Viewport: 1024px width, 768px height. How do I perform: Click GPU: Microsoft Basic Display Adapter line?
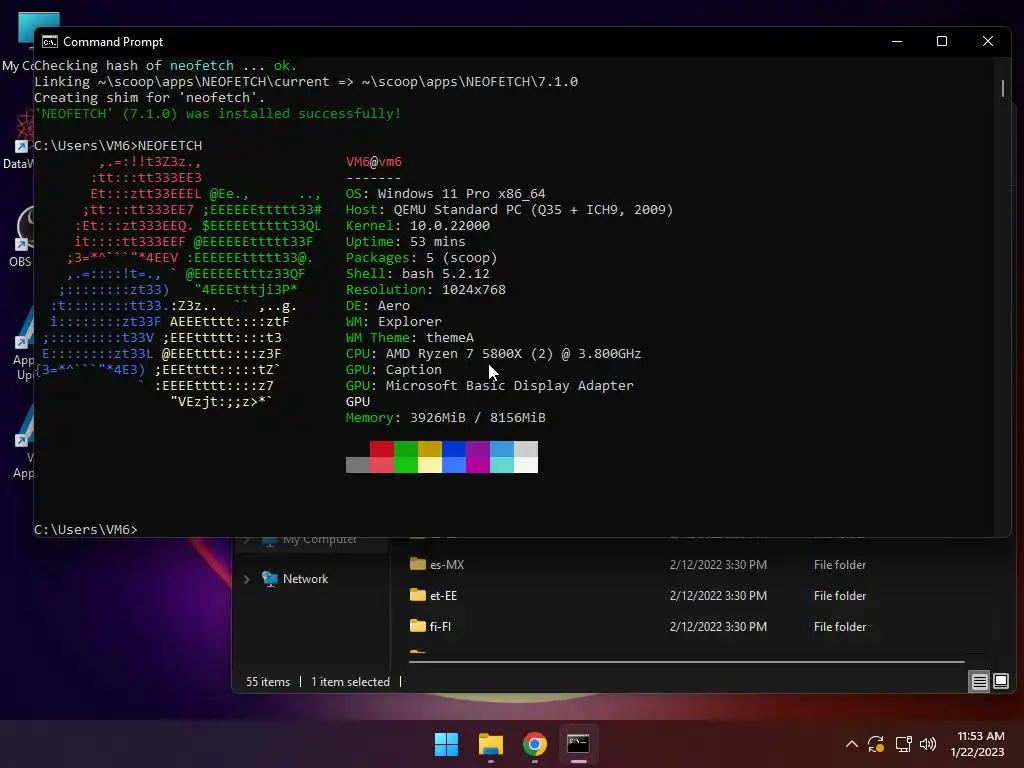tap(489, 386)
